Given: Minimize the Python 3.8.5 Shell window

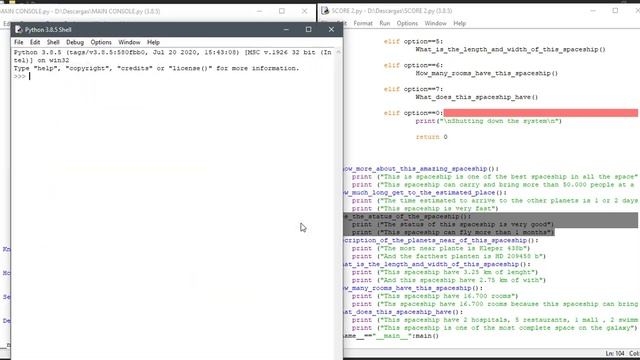Looking at the screenshot, I should pyautogui.click(x=286, y=29).
